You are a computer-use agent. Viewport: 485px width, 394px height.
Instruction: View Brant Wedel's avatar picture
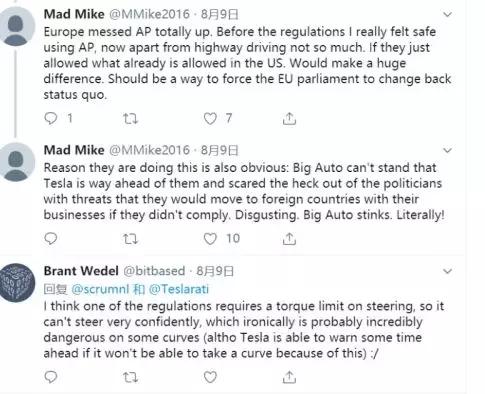tap(17, 283)
